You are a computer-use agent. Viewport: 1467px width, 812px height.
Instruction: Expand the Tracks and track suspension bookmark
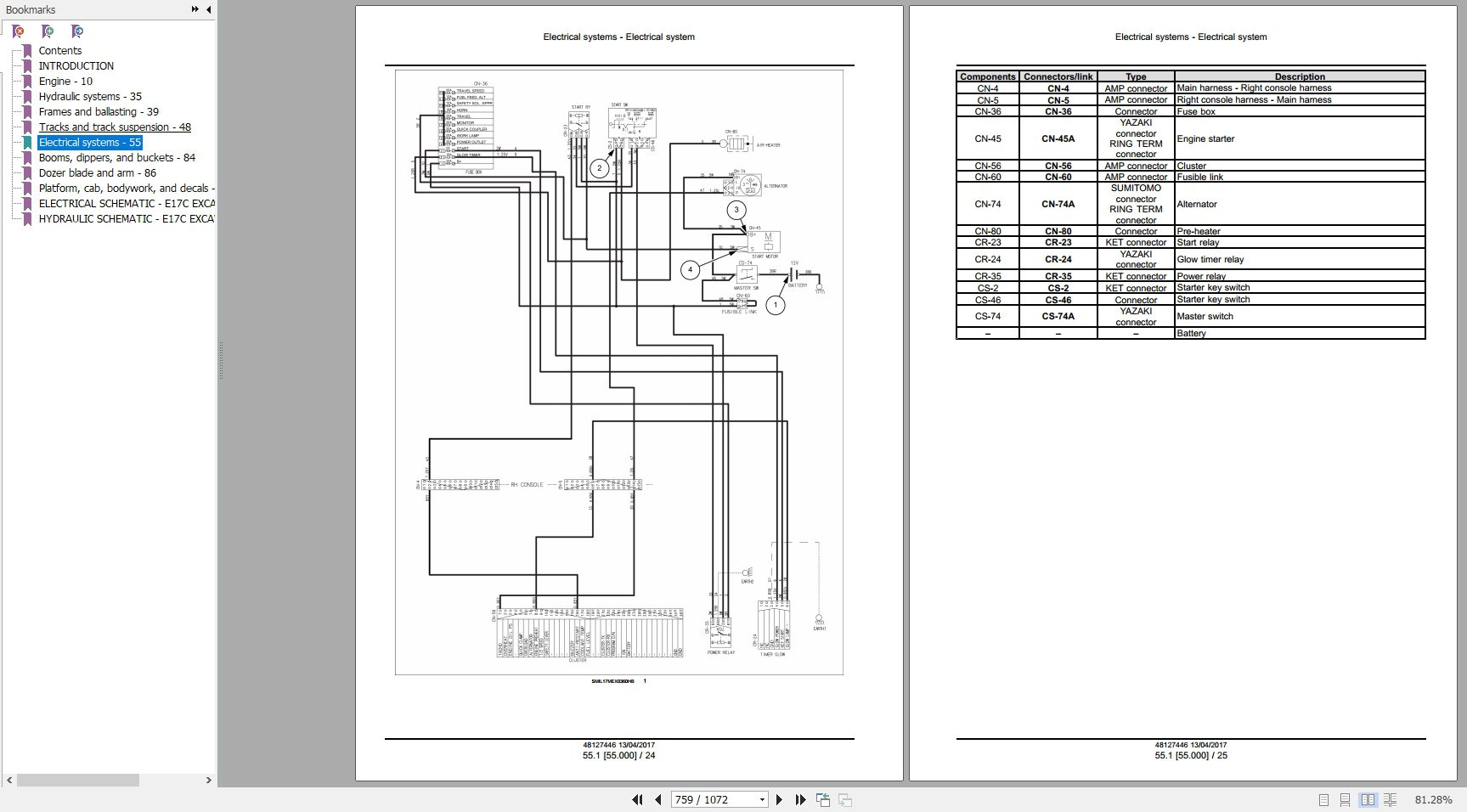click(28, 127)
